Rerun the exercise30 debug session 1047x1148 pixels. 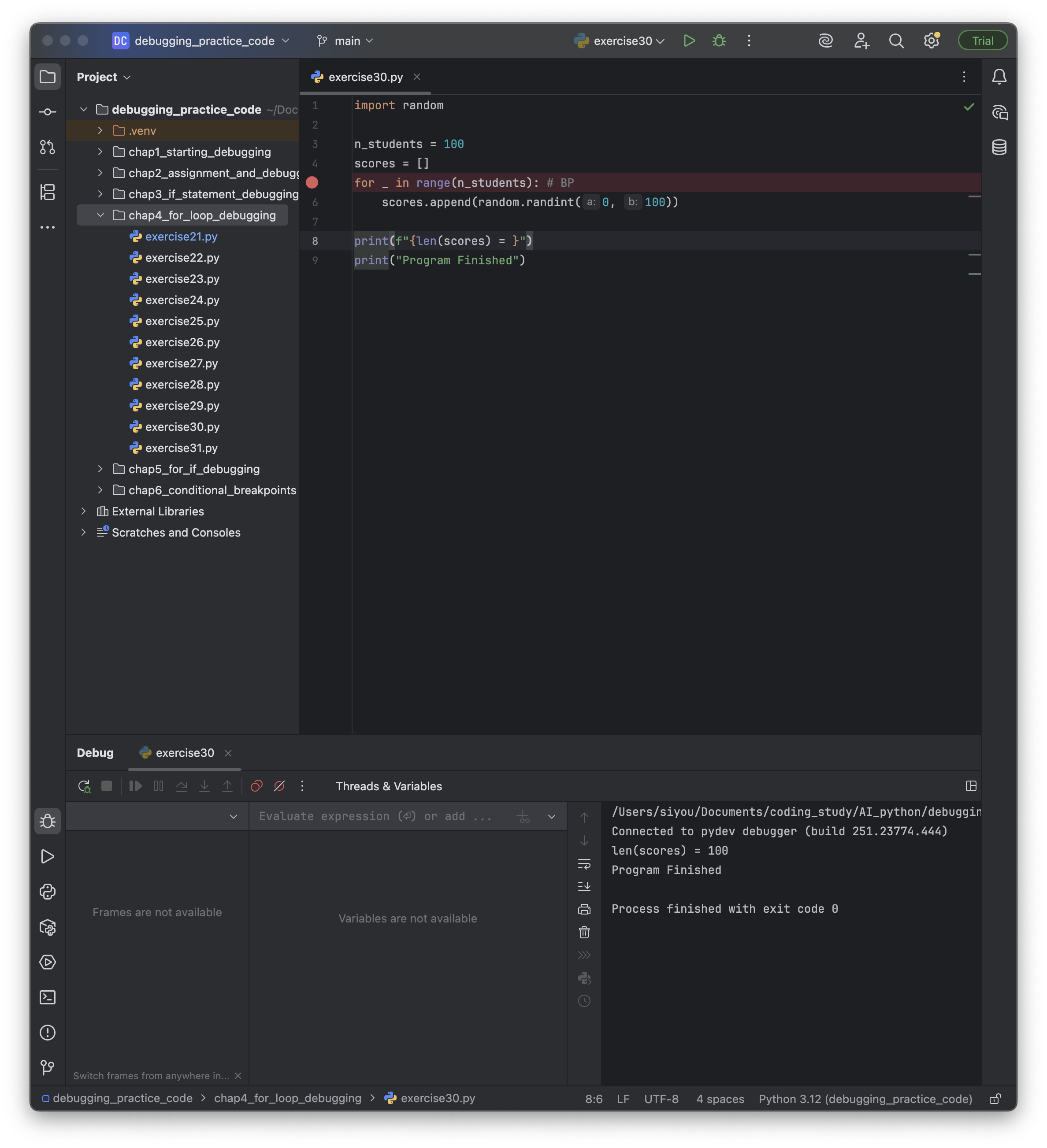coord(84,786)
